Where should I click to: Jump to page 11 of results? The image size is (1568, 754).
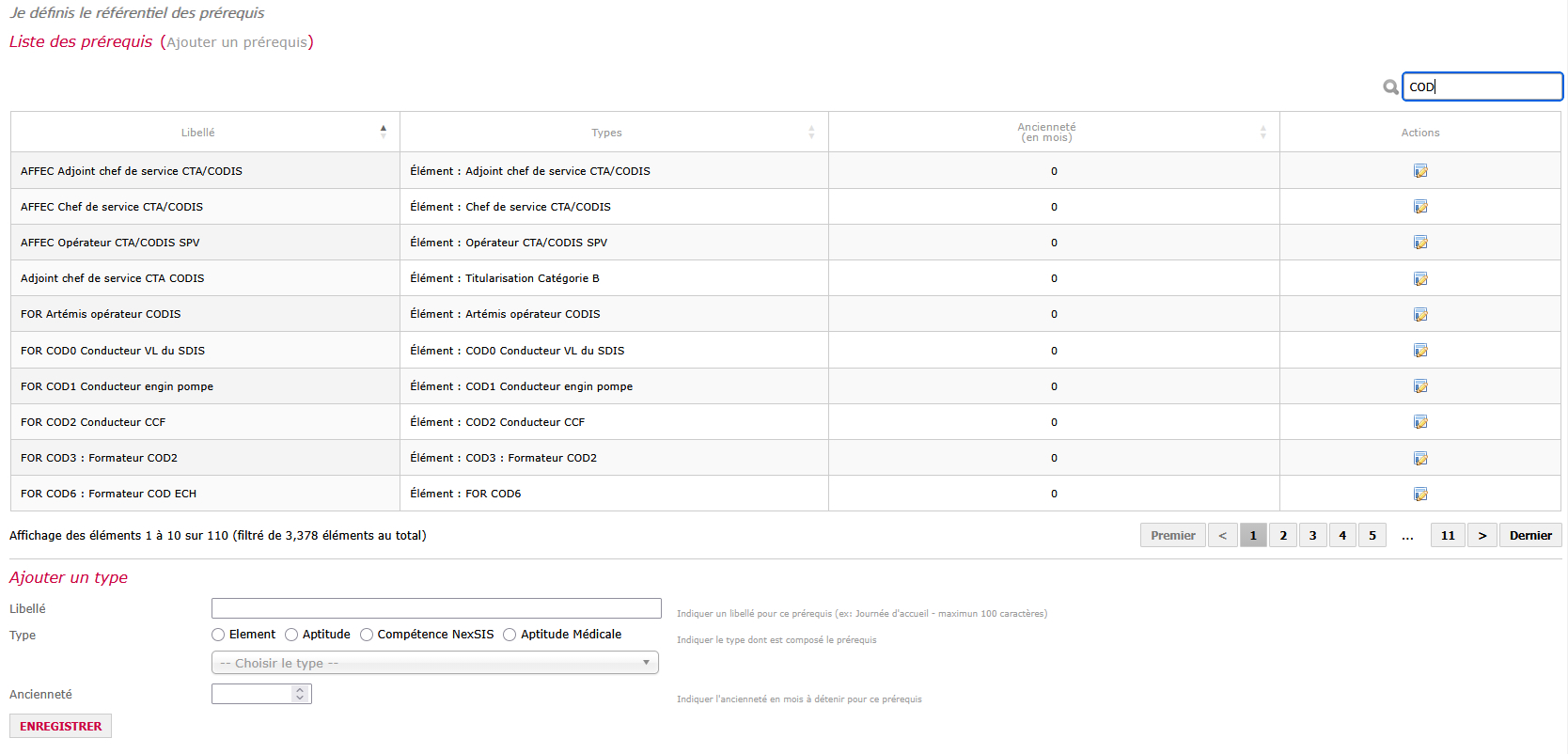point(1448,535)
